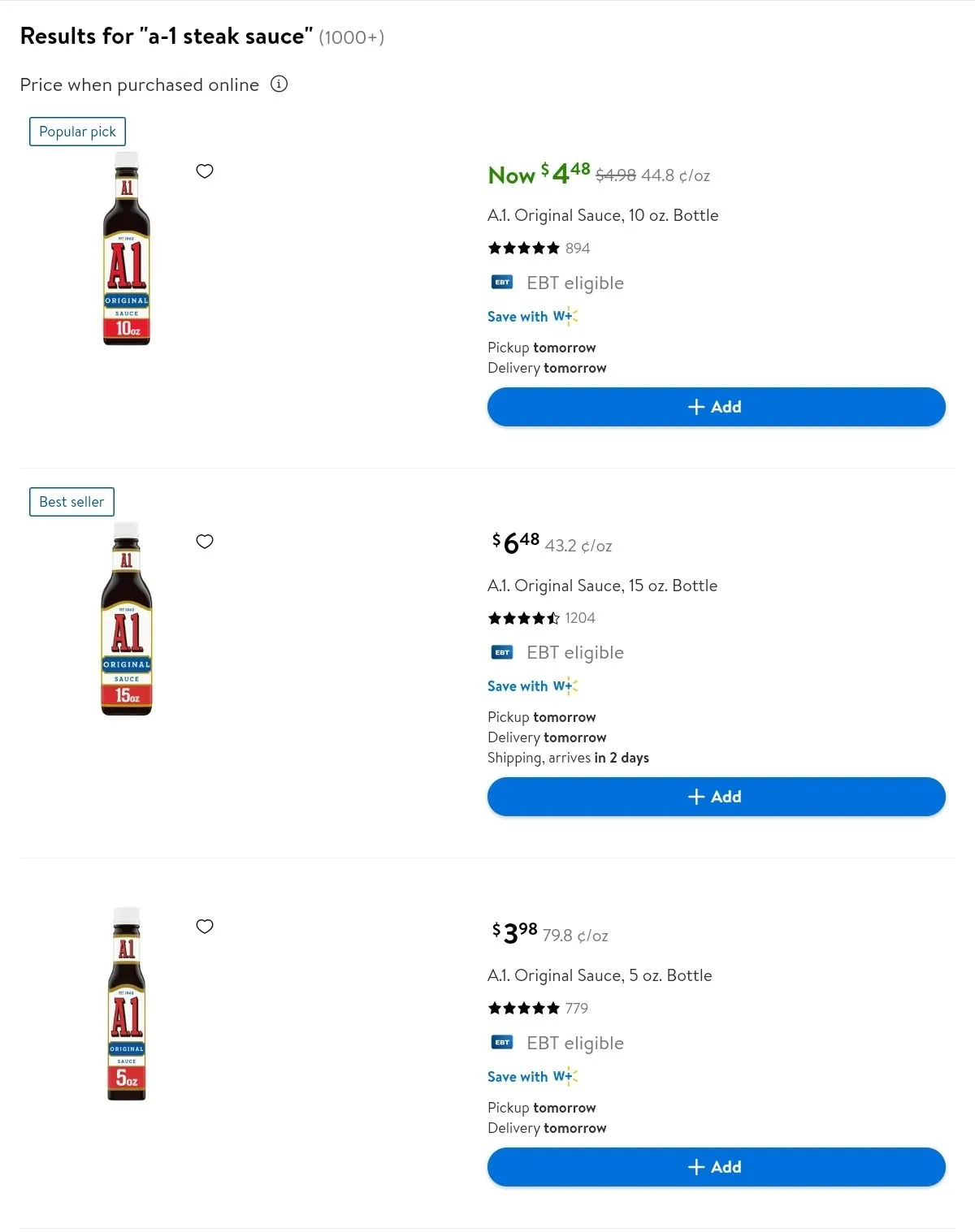Click the info icon beside price note
This screenshot has height=1232, width=975.
point(279,84)
